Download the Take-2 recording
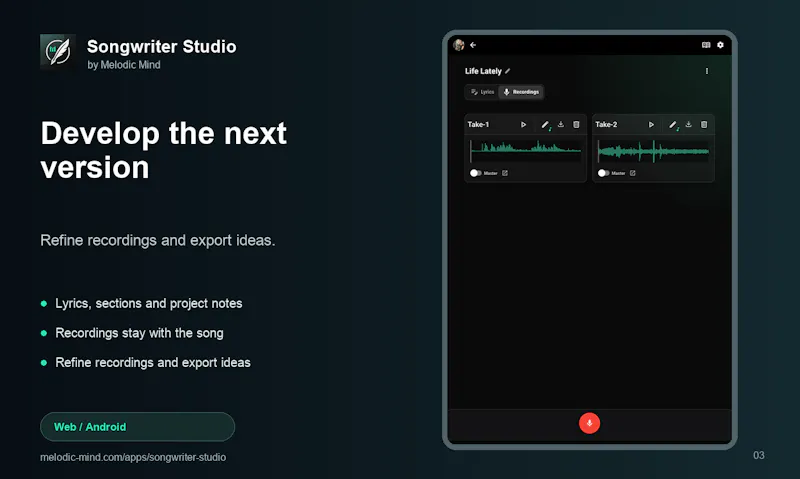 click(688, 124)
